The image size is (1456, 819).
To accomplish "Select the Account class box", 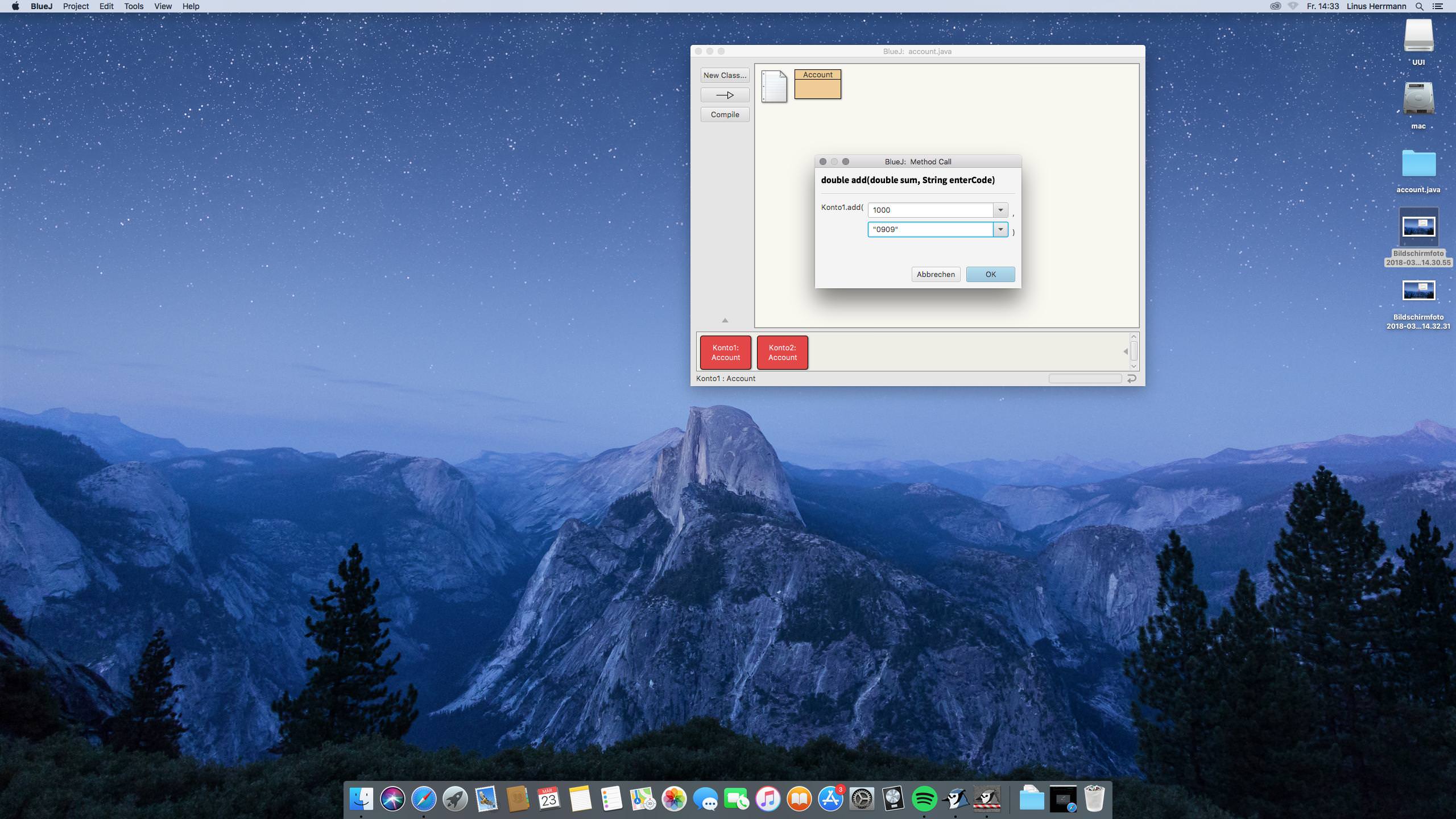I will [817, 84].
